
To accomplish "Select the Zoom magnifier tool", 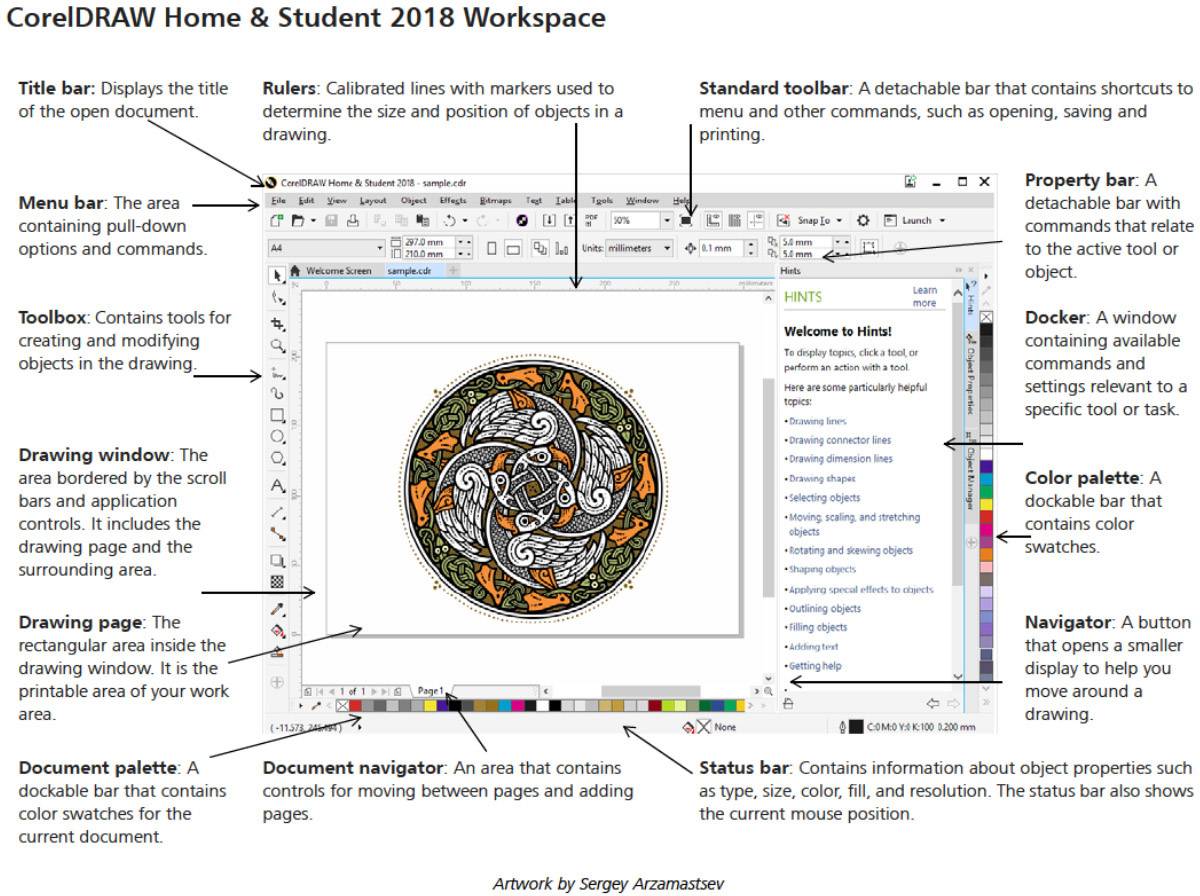I will point(278,347).
